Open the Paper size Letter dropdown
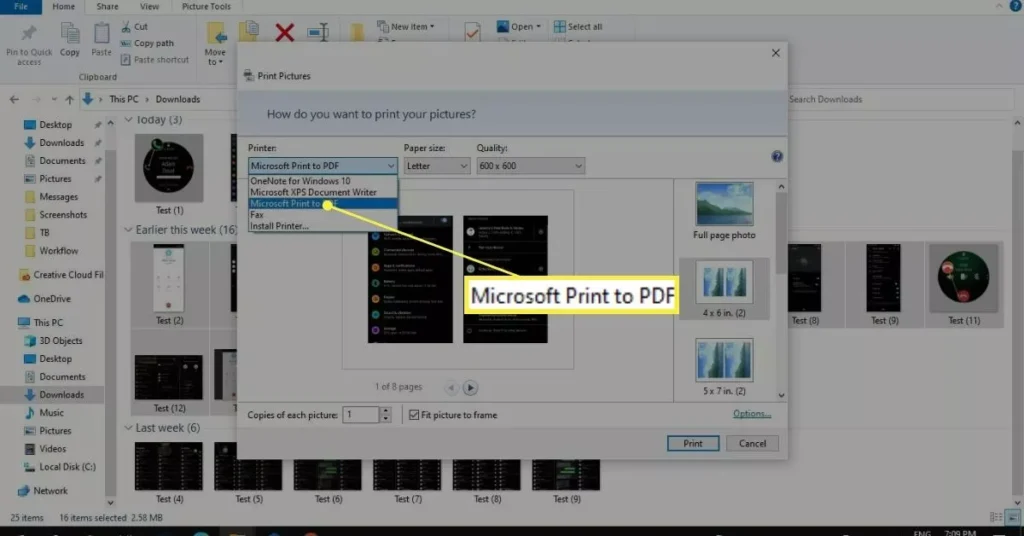The height and width of the screenshot is (536, 1024). (x=436, y=166)
